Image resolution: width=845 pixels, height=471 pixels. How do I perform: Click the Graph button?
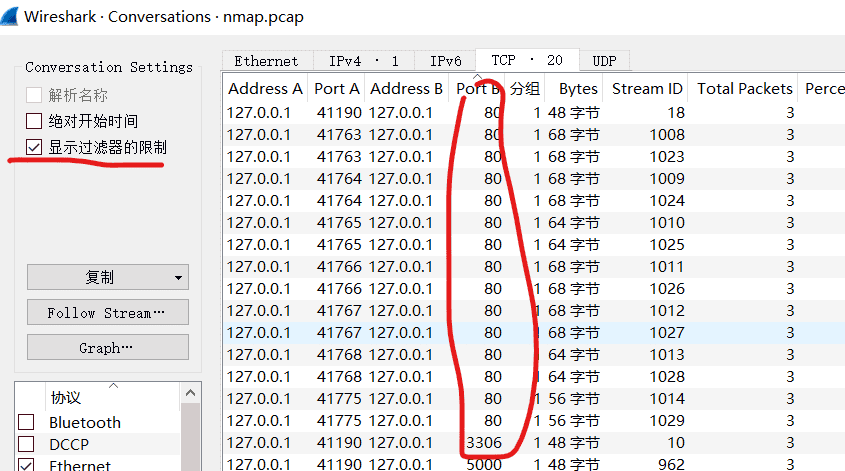tap(107, 348)
